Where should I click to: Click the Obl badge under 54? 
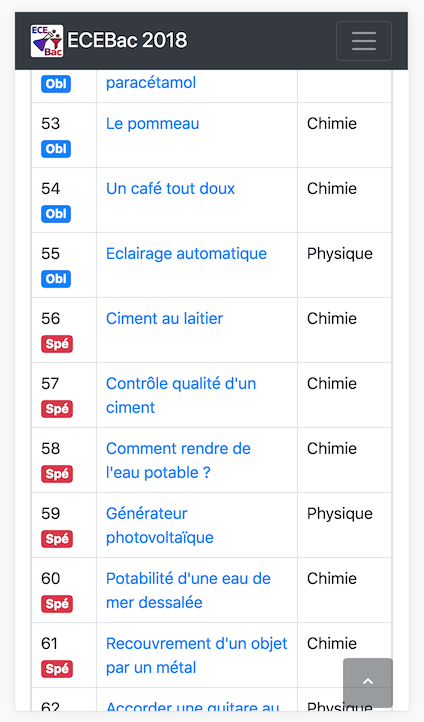[56, 214]
